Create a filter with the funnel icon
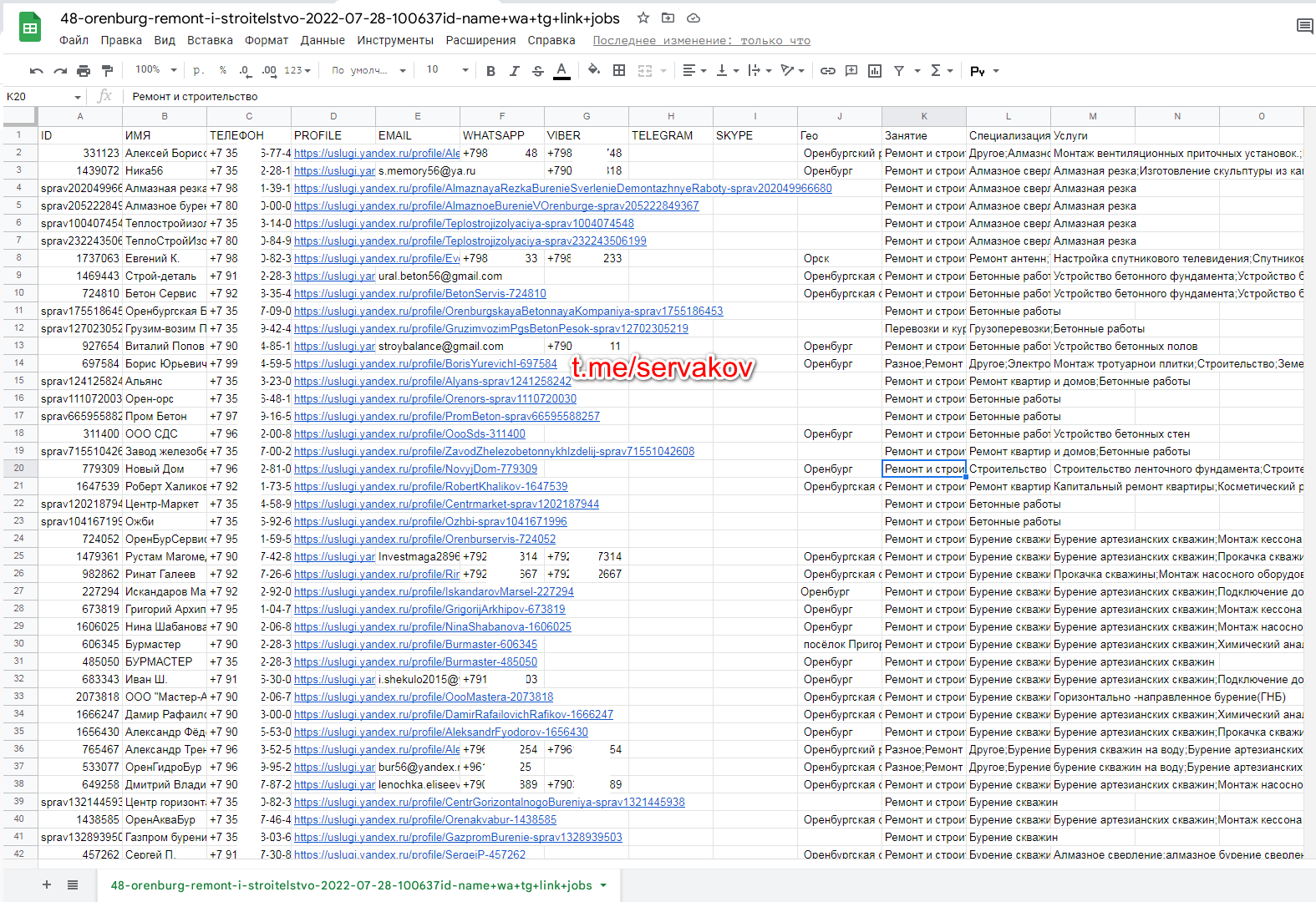1316x902 pixels. (x=899, y=71)
